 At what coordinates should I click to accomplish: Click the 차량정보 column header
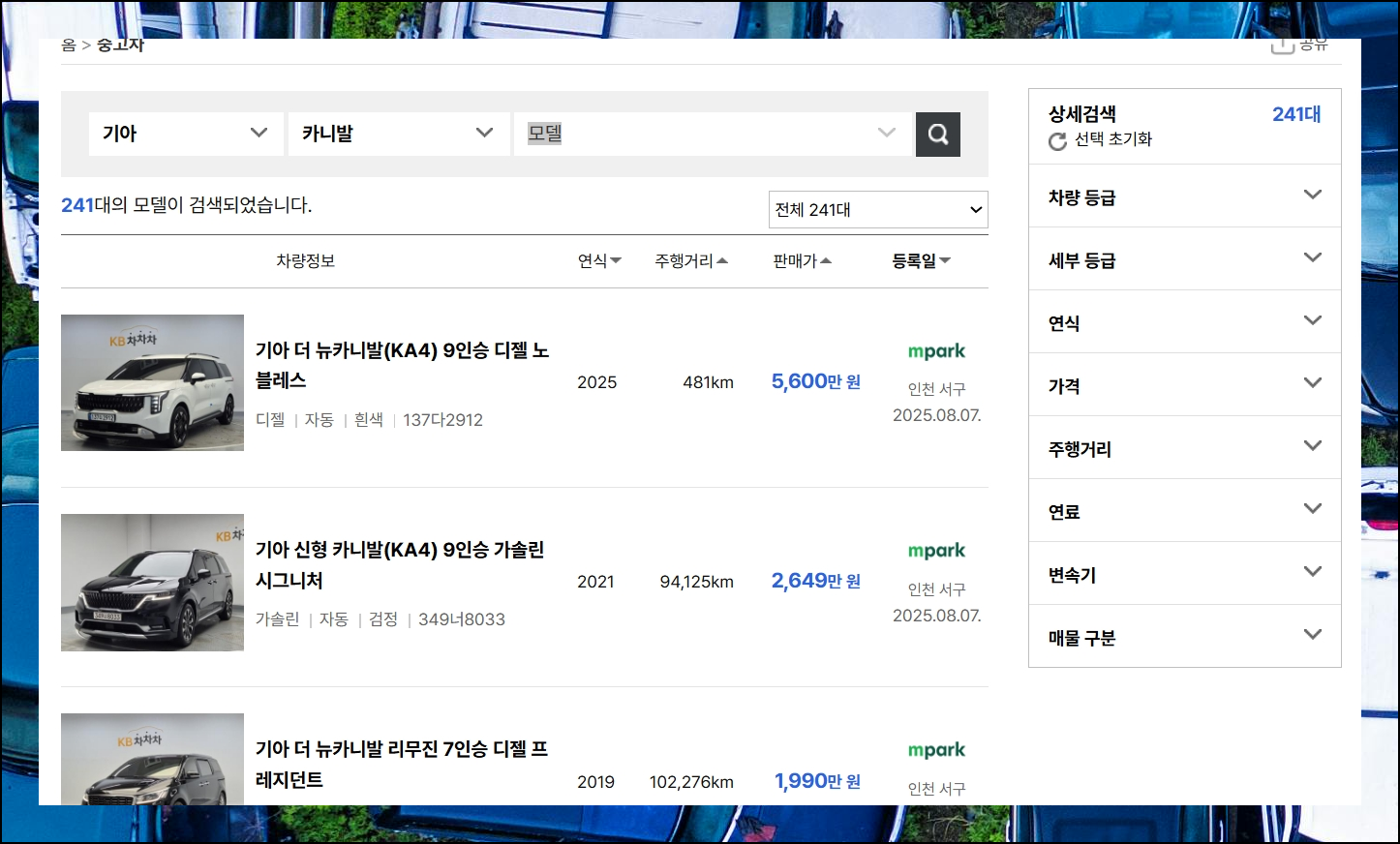tap(305, 261)
